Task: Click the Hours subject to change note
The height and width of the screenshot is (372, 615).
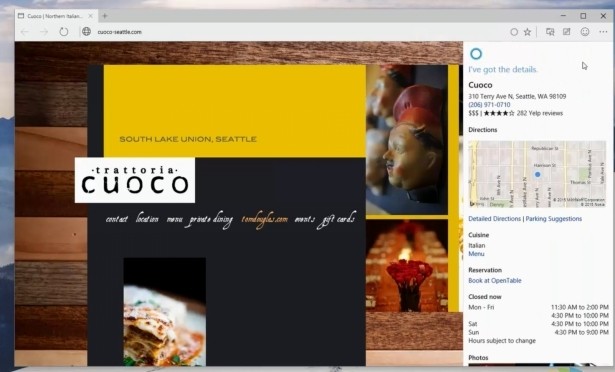Action: coord(502,341)
